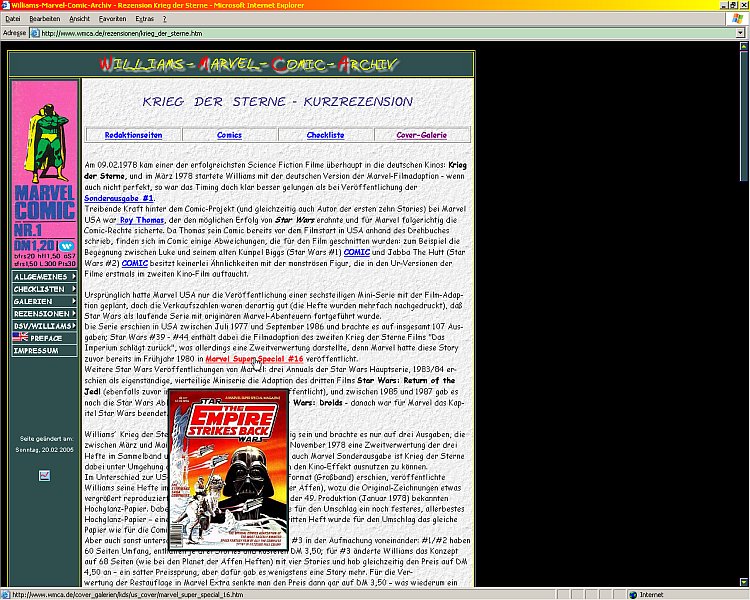Open the Checkliste link
The height and width of the screenshot is (600, 750).
click(325, 135)
